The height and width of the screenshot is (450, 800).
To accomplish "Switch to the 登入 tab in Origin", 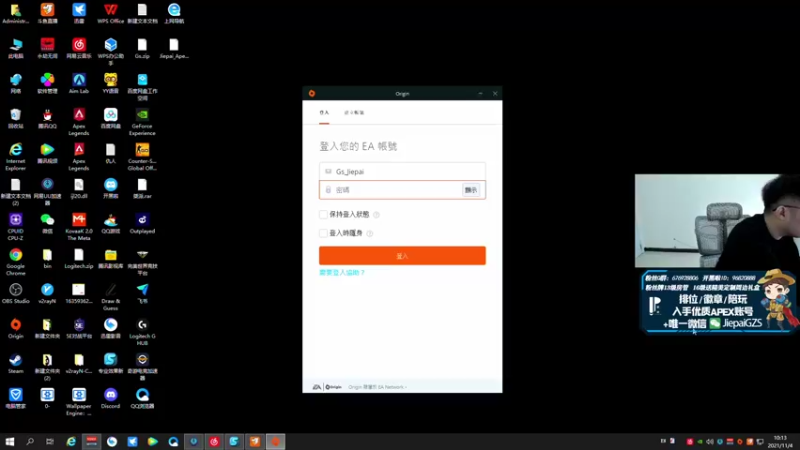I will coord(324,113).
